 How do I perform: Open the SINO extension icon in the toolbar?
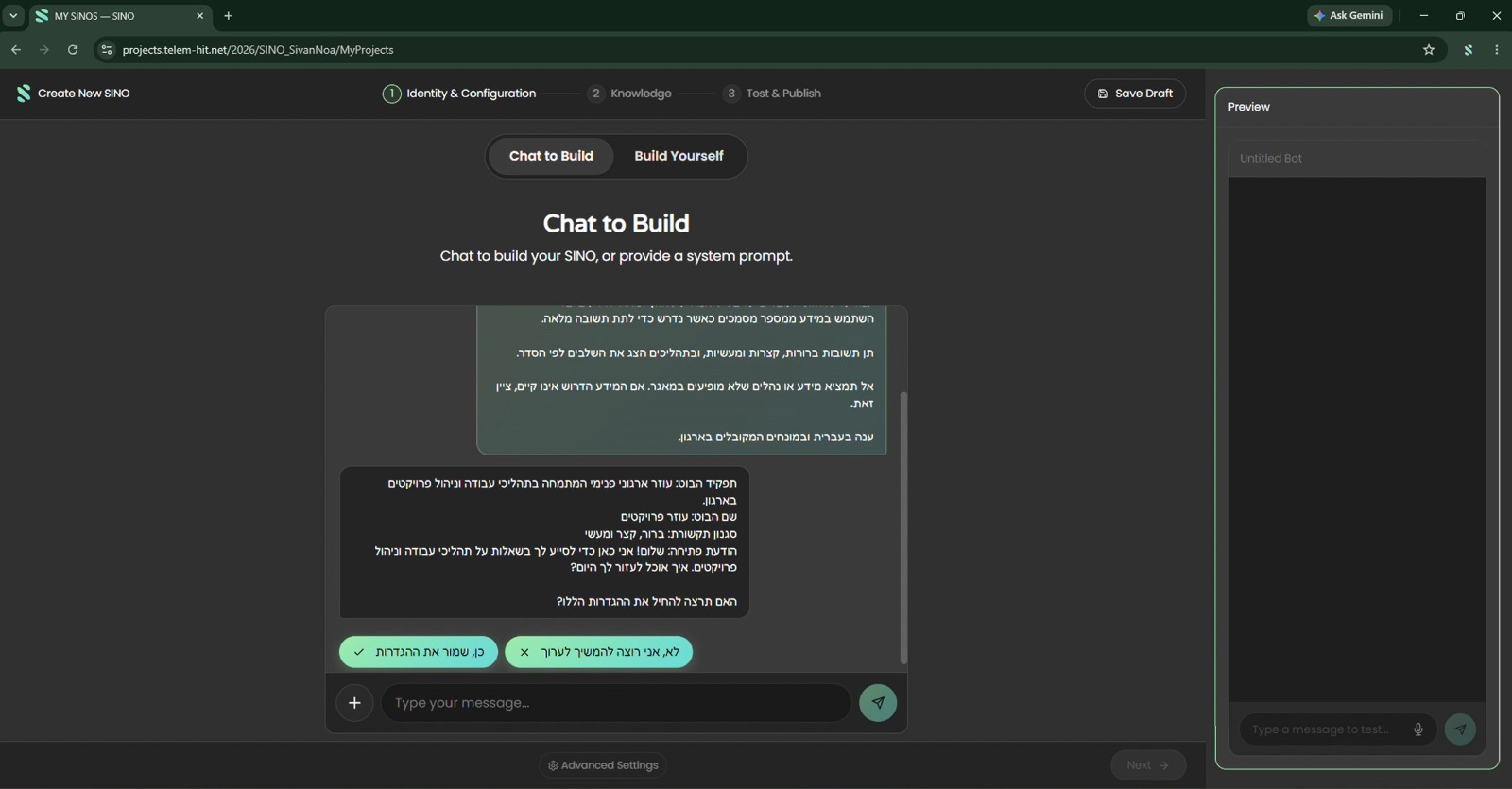click(x=1469, y=50)
